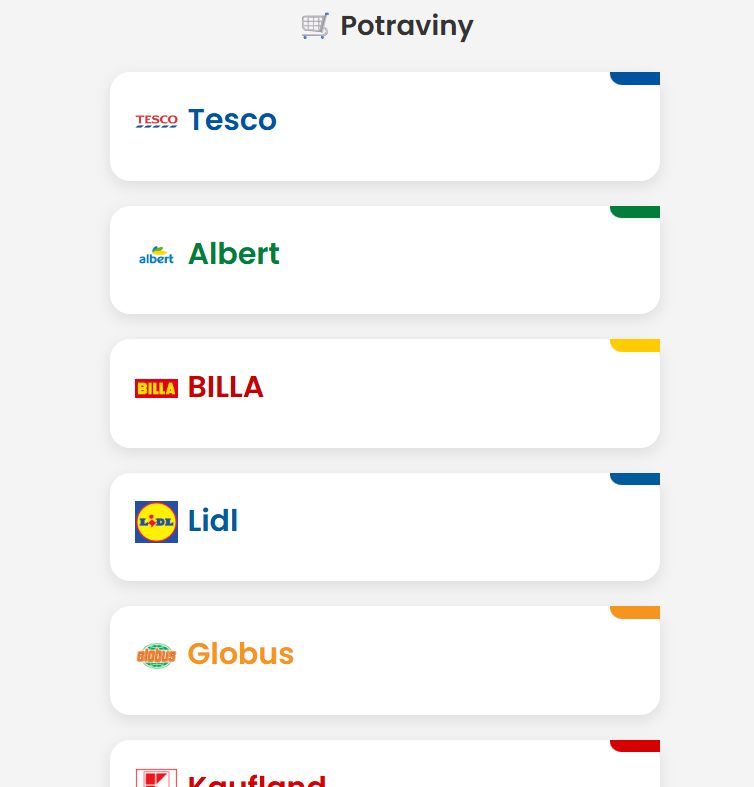Click the red corner tab on Kaufland card
Screen dimensions: 754x787
[x=636, y=746]
